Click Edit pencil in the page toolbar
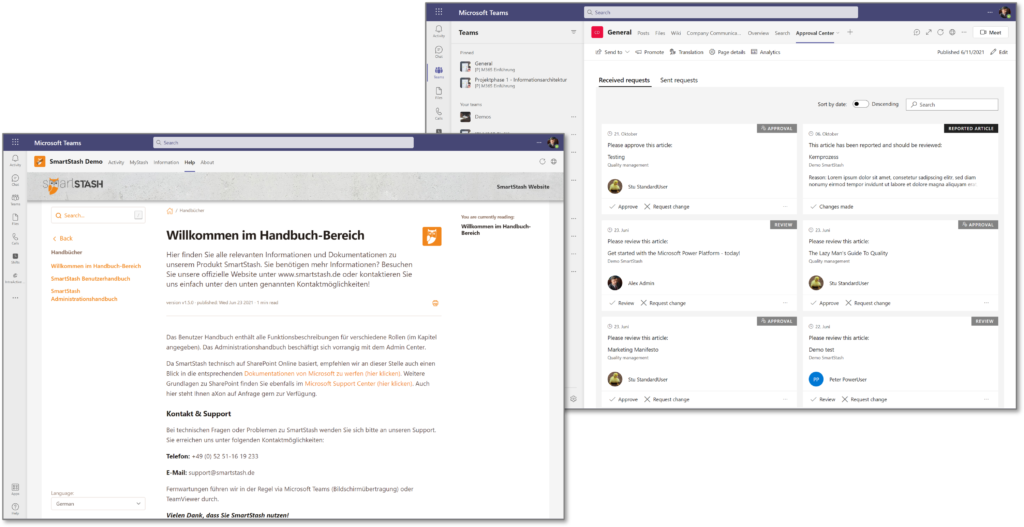 click(999, 52)
